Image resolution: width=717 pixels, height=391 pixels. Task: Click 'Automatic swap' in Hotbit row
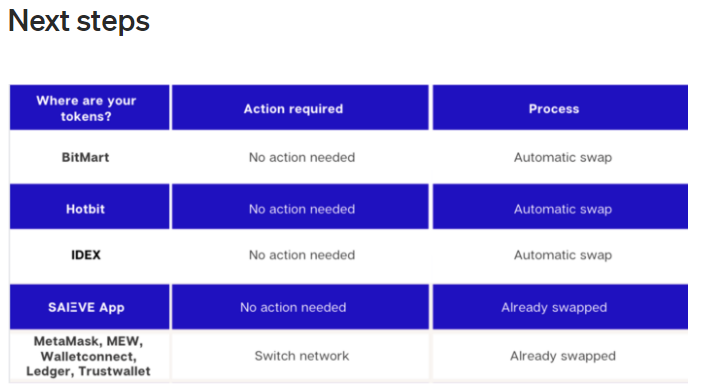[x=563, y=209]
